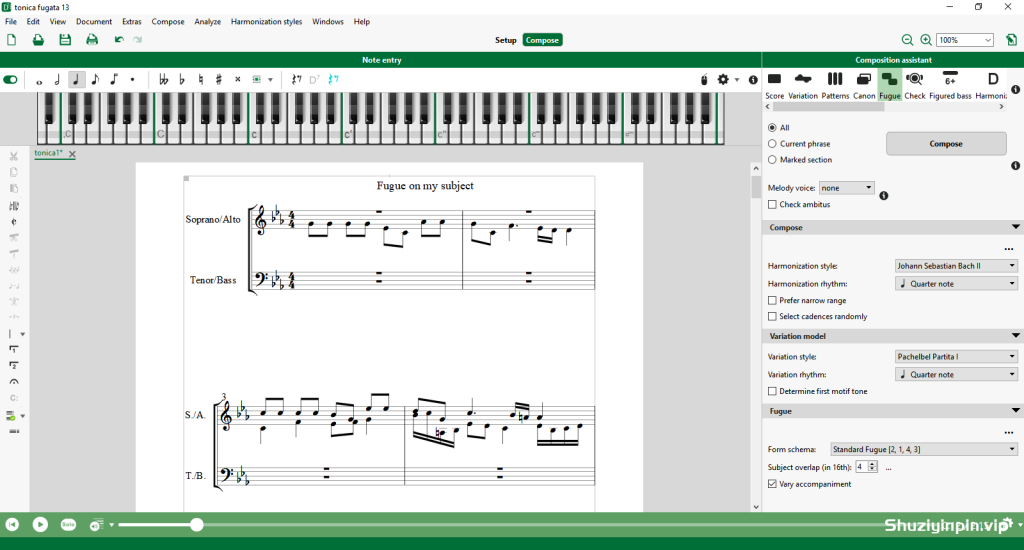Apply double flat accidental
1024x550 pixels.
coord(163,80)
